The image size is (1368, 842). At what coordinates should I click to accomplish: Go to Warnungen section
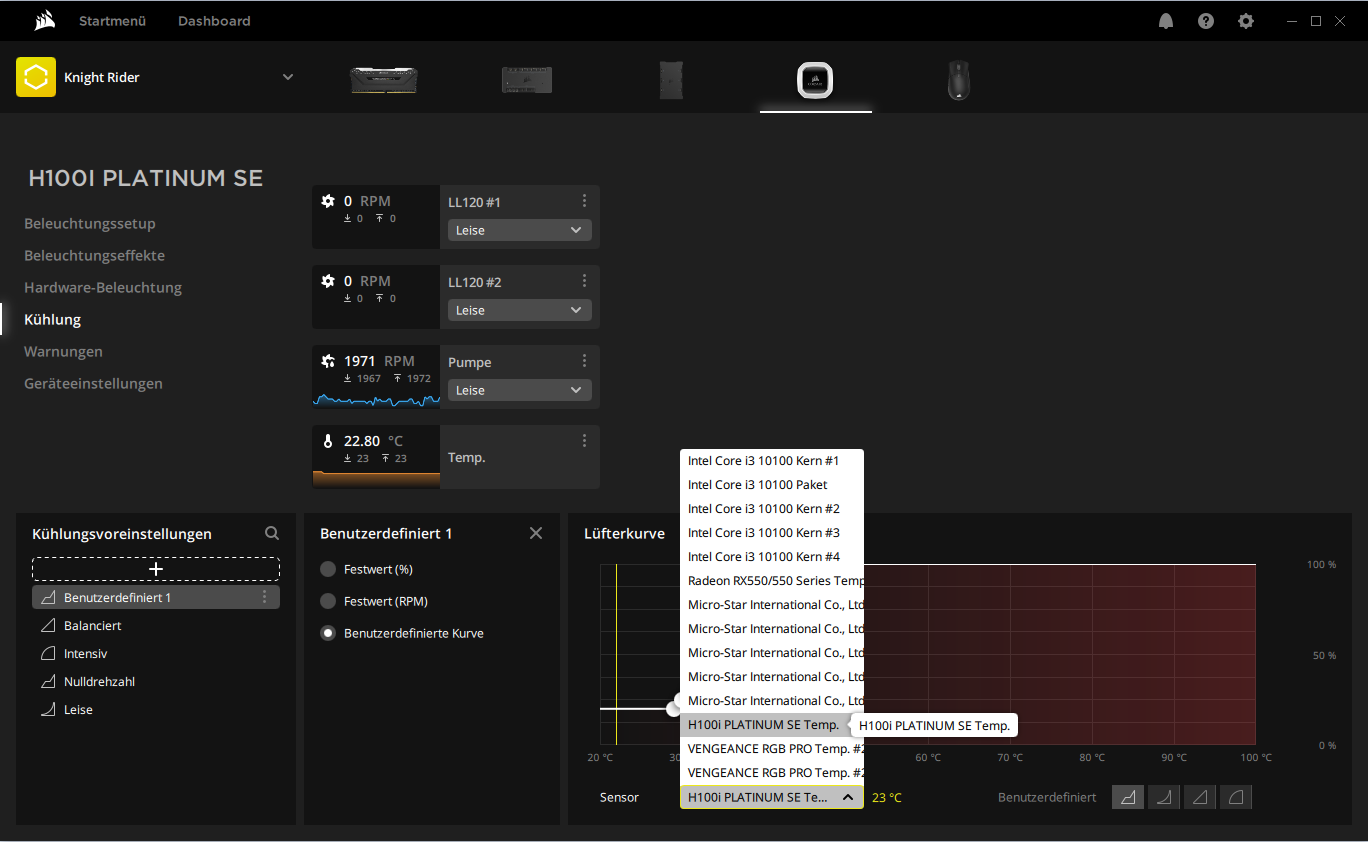[x=63, y=352]
